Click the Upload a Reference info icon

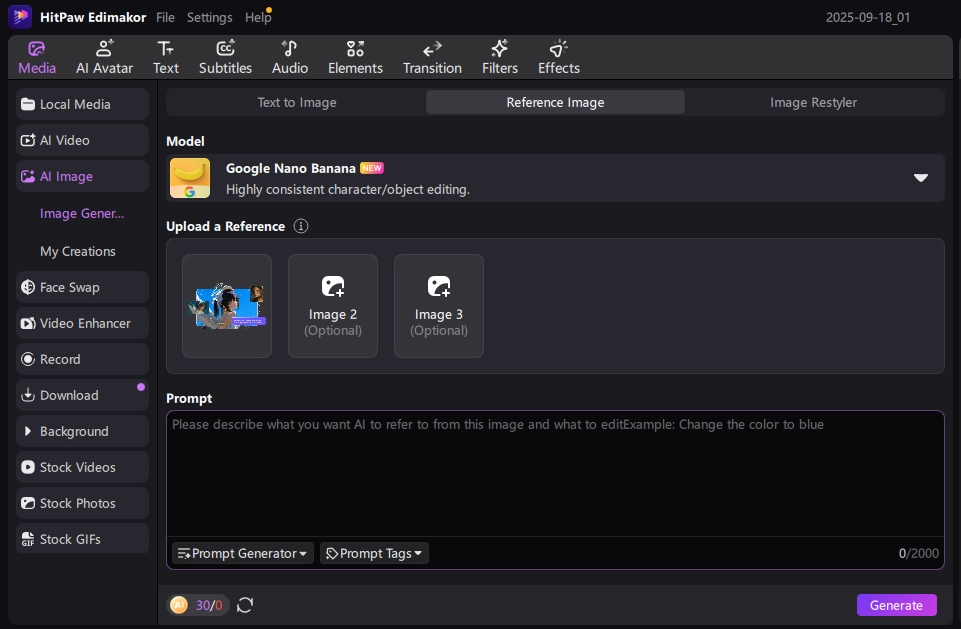pyautogui.click(x=301, y=226)
